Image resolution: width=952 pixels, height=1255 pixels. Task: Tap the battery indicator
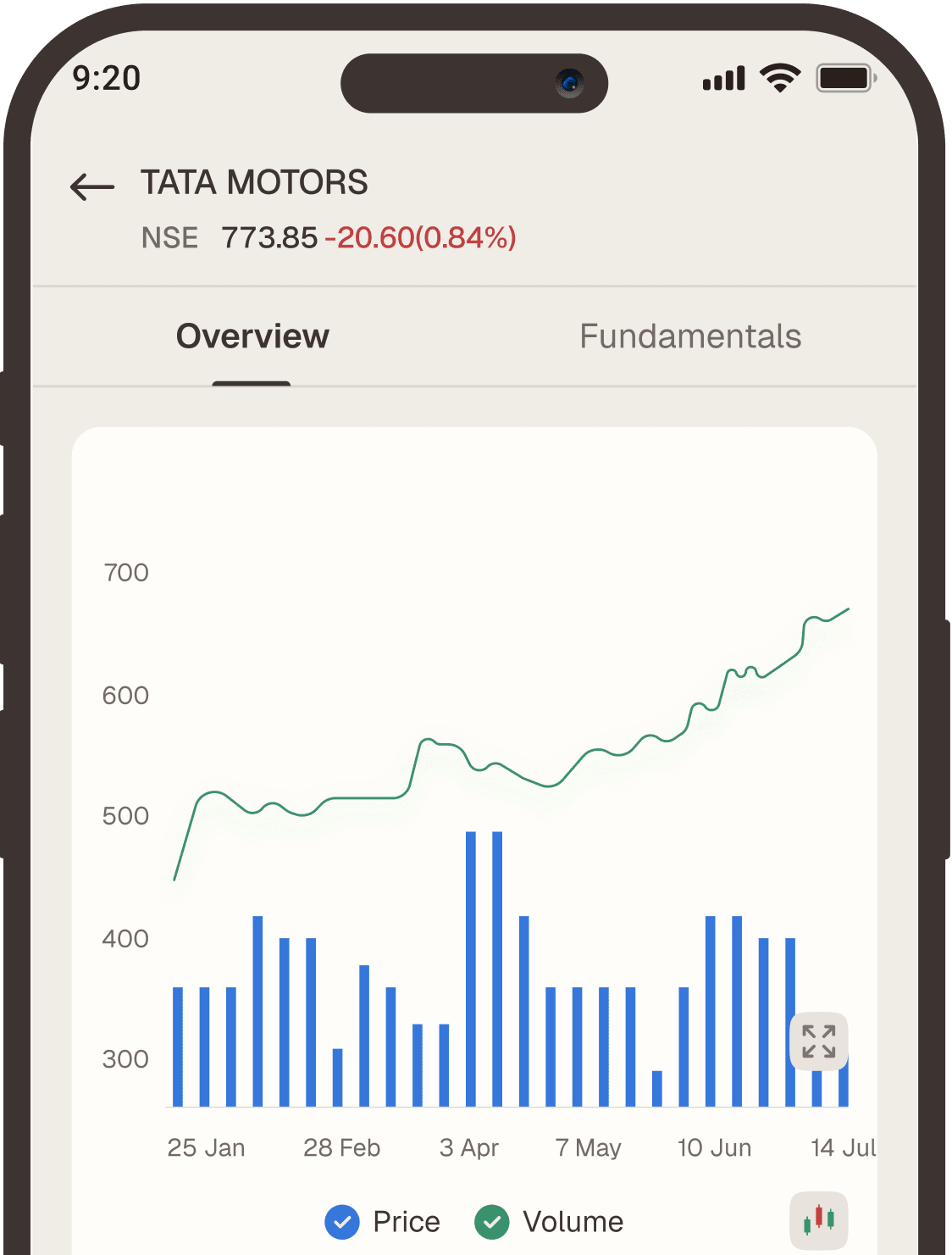click(843, 78)
